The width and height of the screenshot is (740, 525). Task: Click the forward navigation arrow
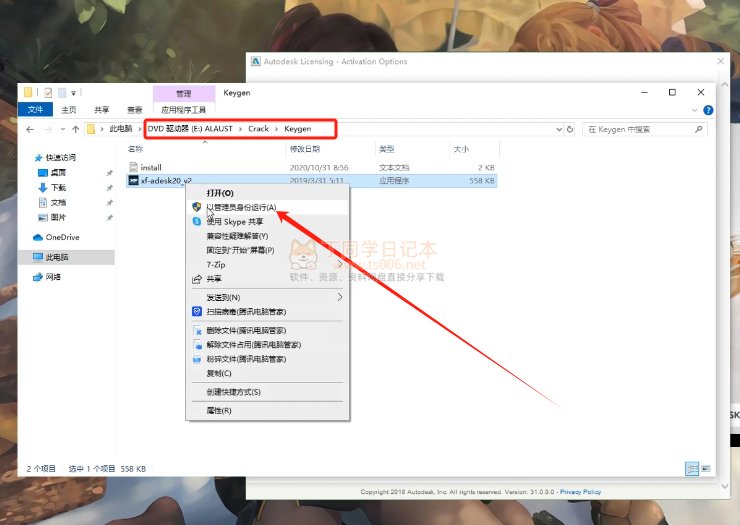[48, 129]
